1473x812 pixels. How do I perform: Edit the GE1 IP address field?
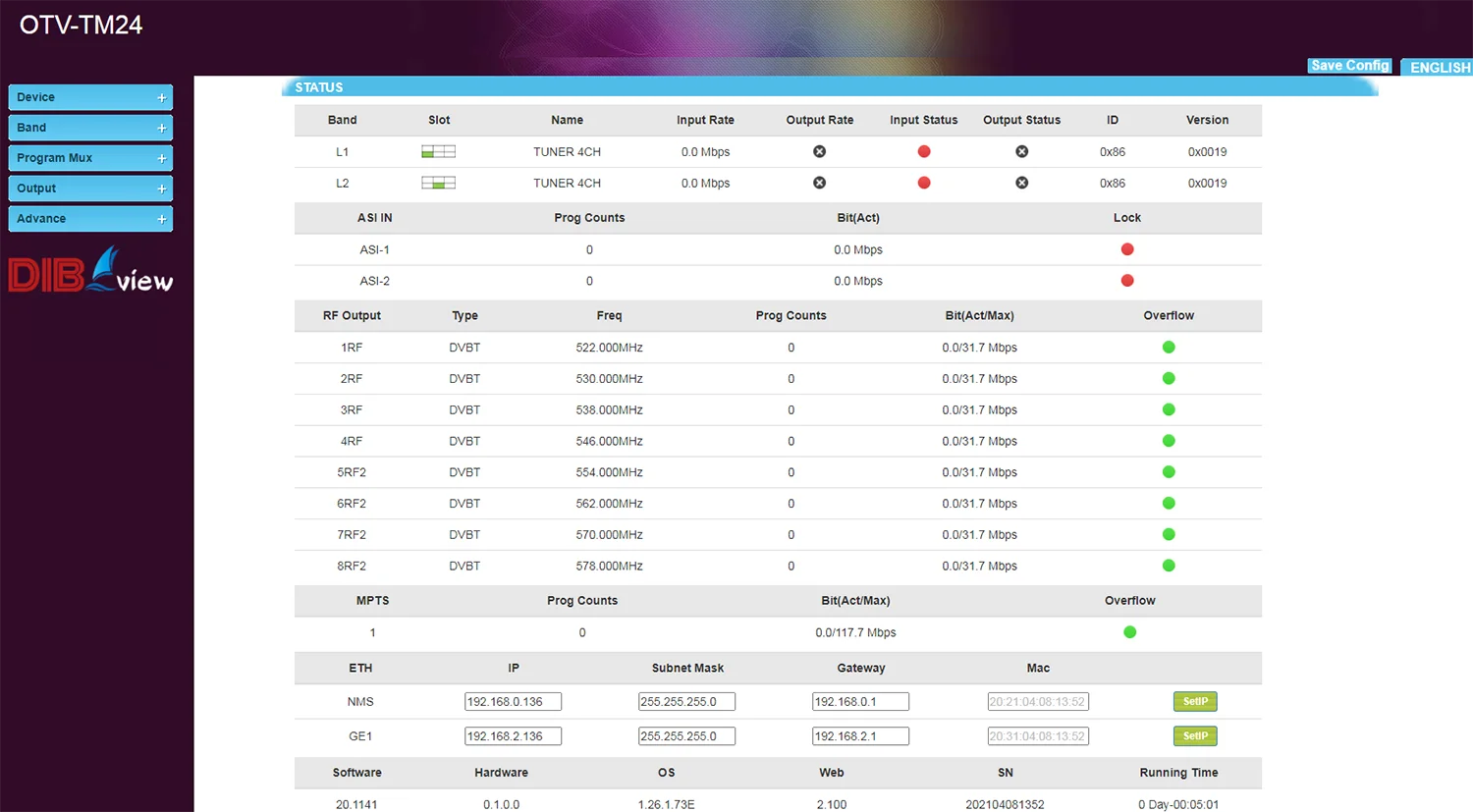point(513,736)
